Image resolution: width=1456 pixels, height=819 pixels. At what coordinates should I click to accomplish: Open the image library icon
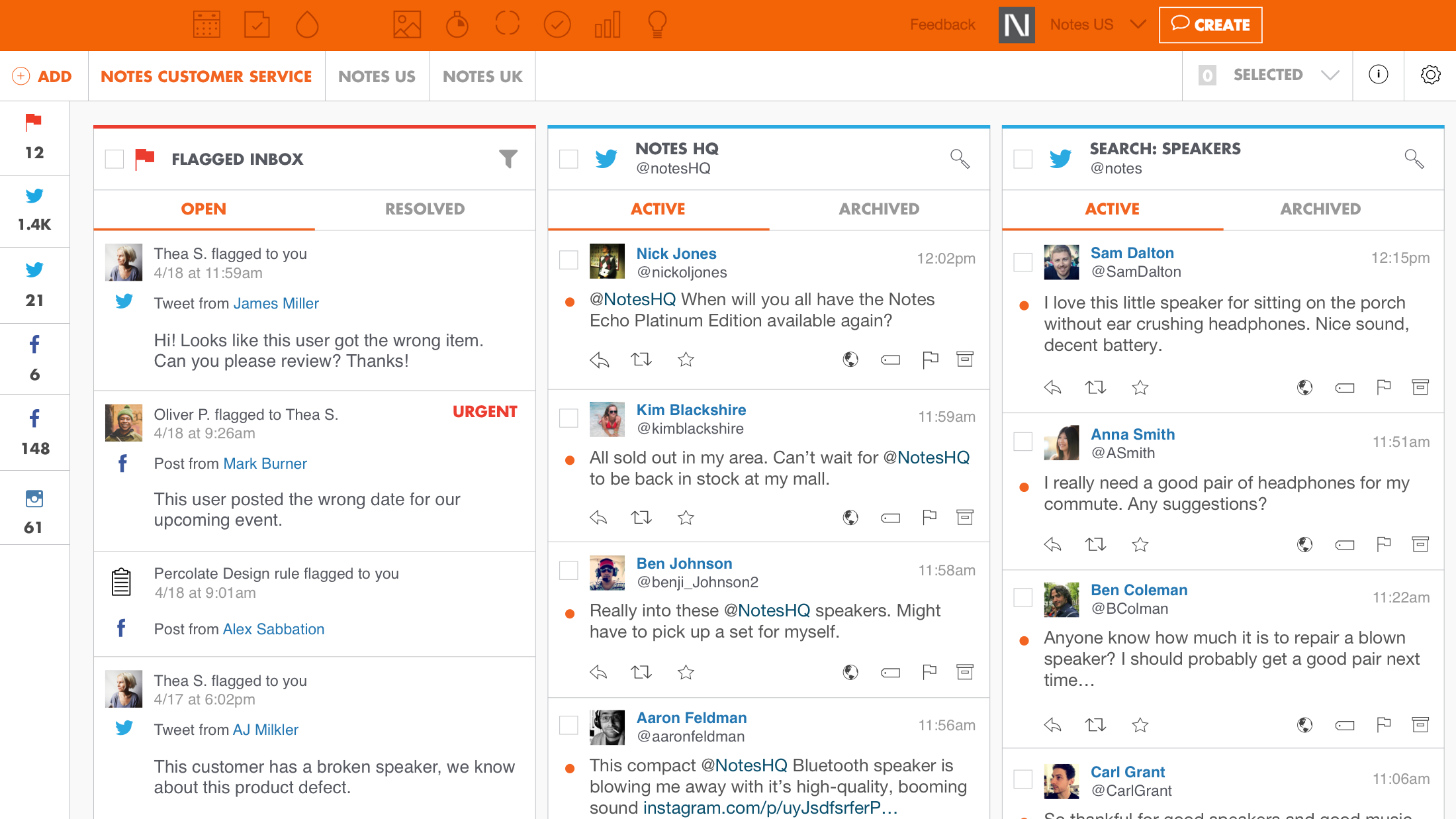407,24
